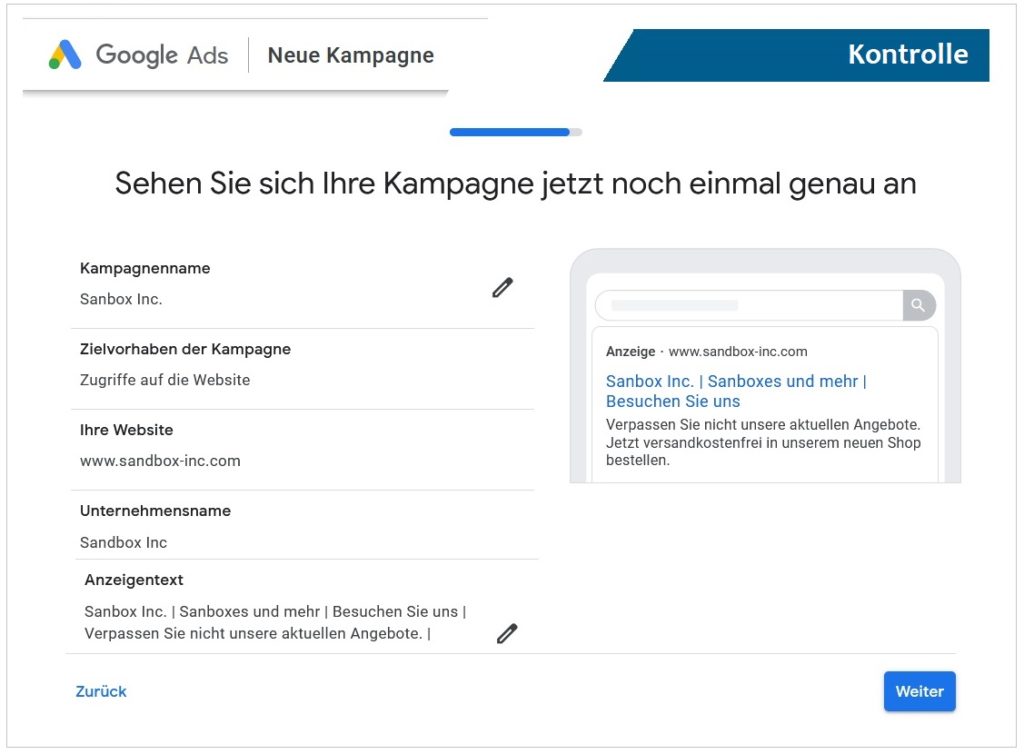Viewport: 1024px width, 754px height.
Task: Click the preview search input field
Action: click(750, 305)
